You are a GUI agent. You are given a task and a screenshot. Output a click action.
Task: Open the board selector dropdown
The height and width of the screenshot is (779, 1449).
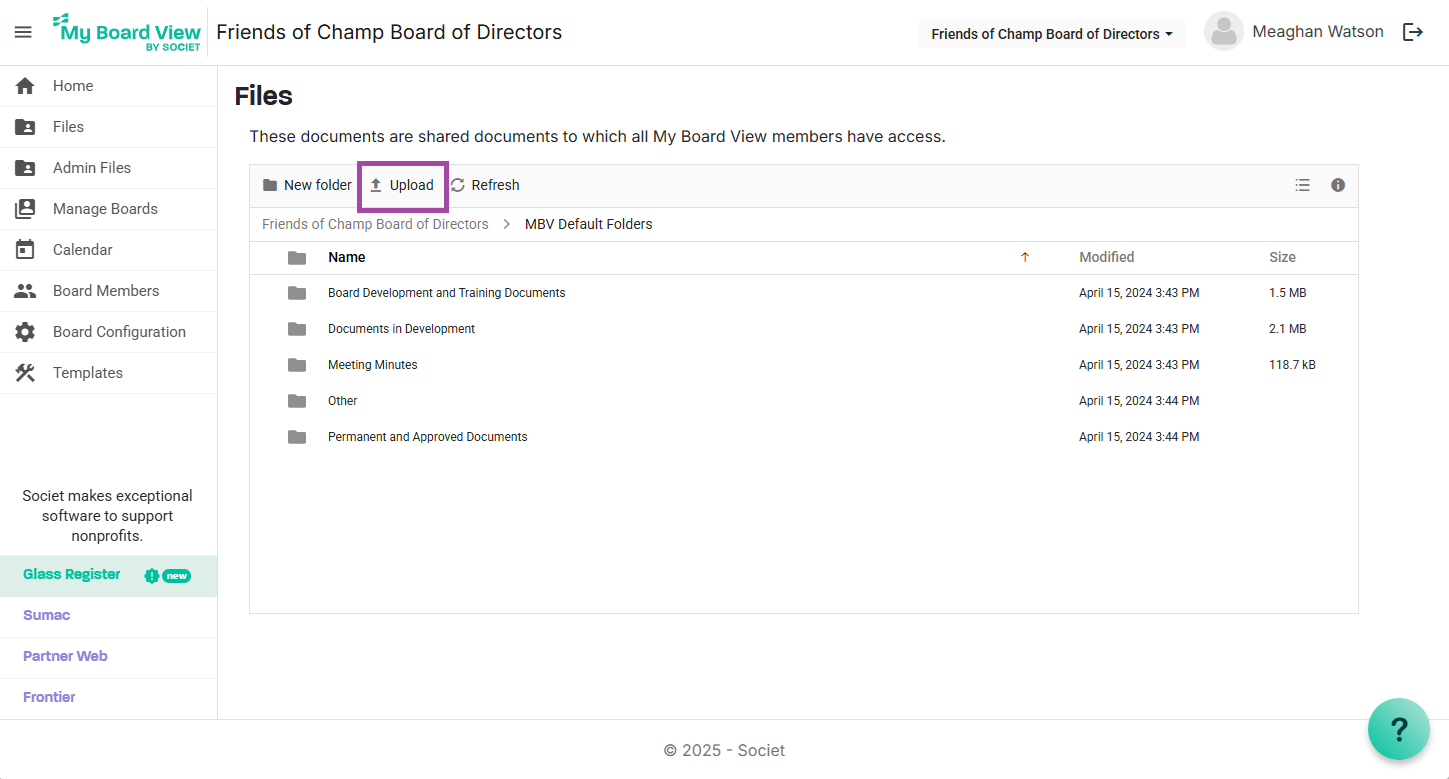click(x=1051, y=34)
